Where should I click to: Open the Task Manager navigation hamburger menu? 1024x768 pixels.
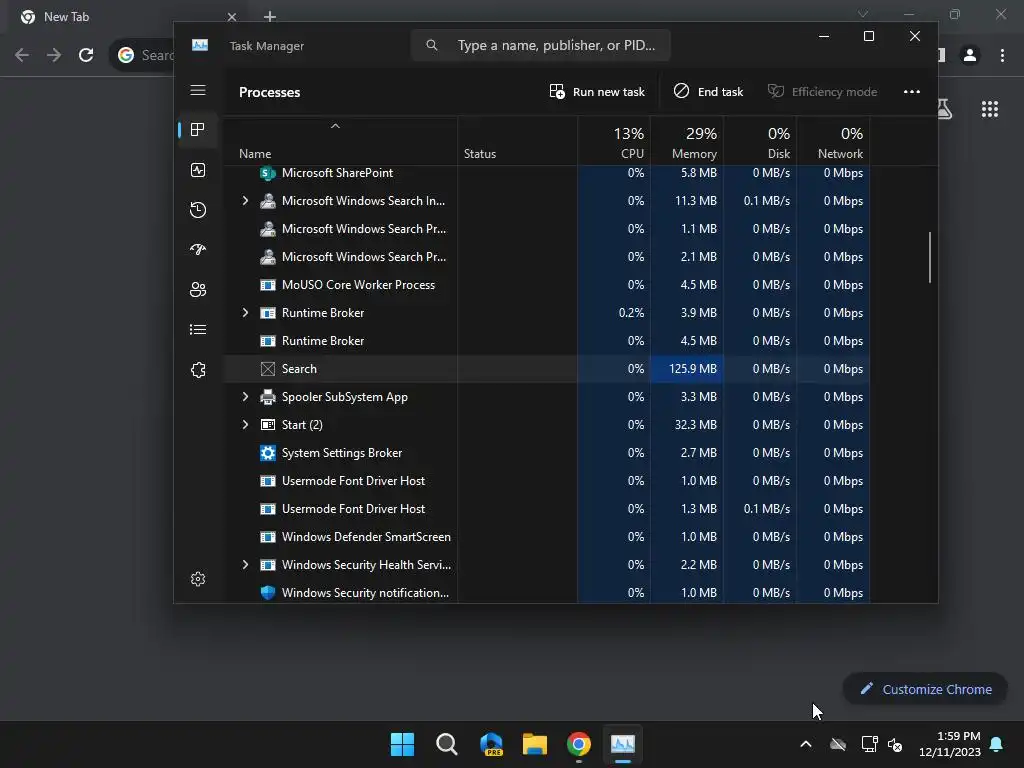(198, 90)
